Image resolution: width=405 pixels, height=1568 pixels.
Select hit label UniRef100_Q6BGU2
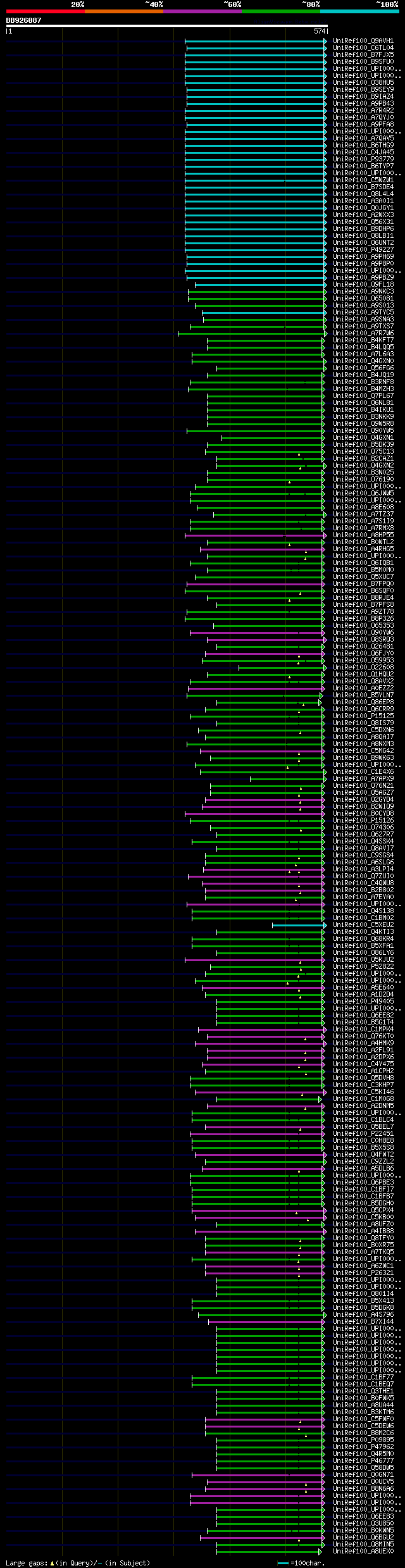[363, 1537]
